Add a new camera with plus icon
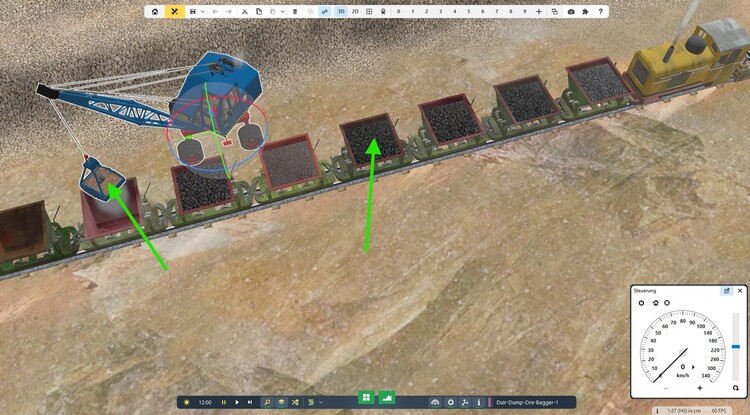This screenshot has width=750, height=415. [539, 11]
